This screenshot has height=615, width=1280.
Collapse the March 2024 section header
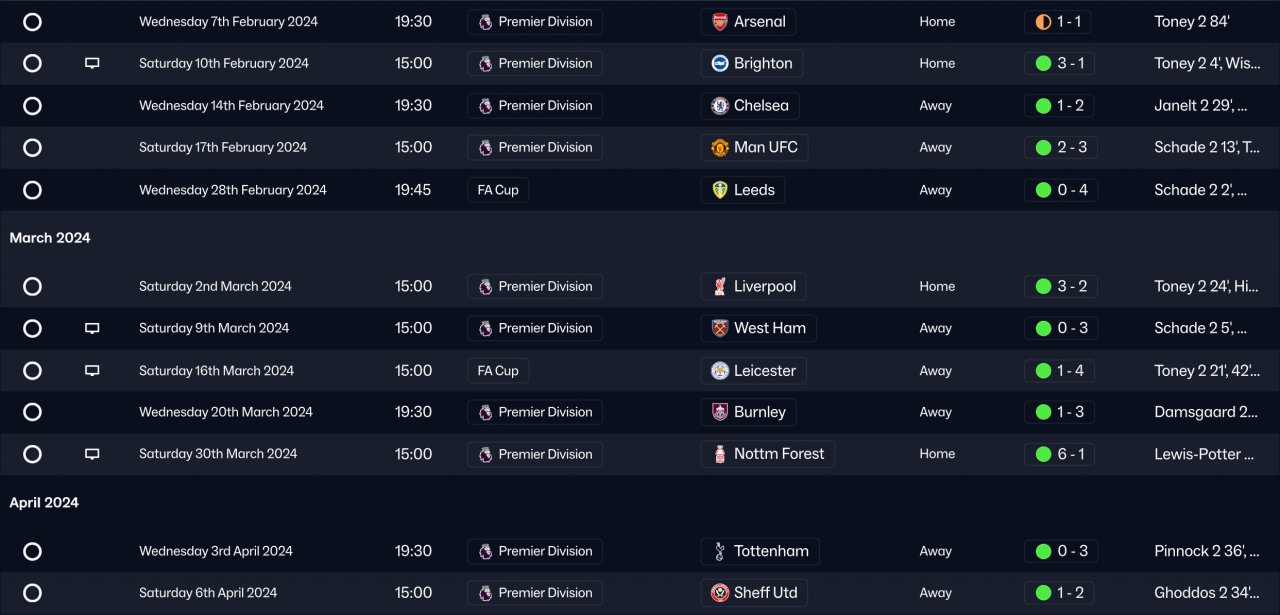50,238
